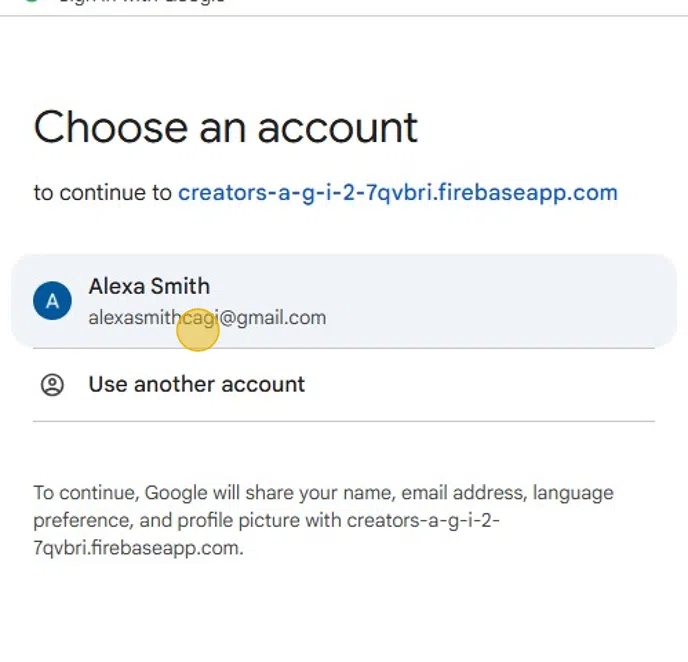Click the word "Google" in the disclaimer

coord(175,493)
